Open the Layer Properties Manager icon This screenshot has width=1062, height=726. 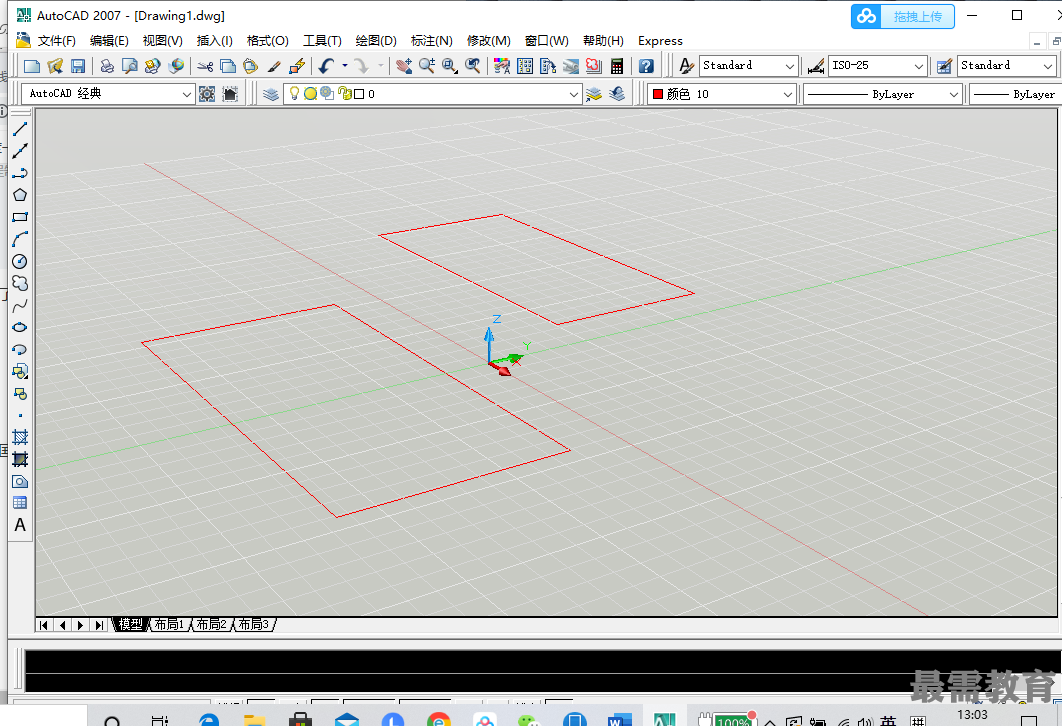point(271,94)
